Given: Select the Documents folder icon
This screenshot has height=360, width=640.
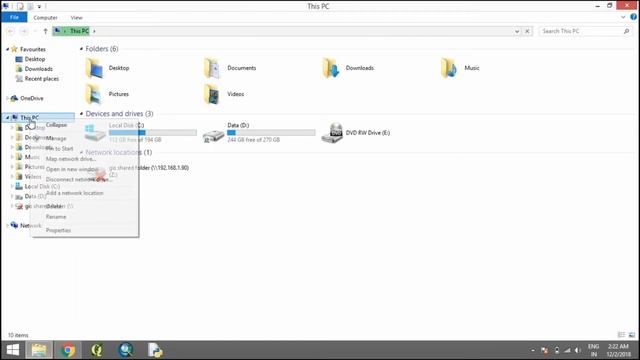Looking at the screenshot, I should click(213, 68).
